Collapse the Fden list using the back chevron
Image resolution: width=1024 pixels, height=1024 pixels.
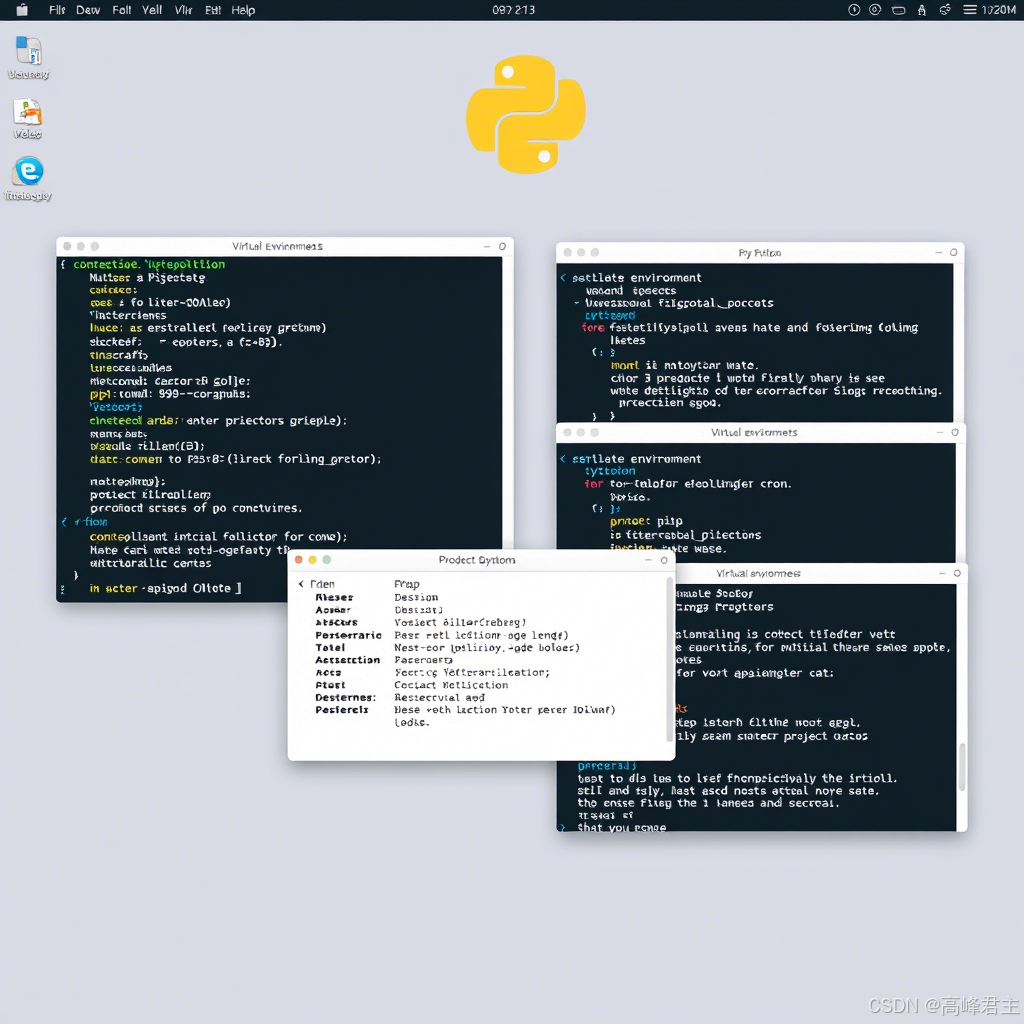pos(302,583)
